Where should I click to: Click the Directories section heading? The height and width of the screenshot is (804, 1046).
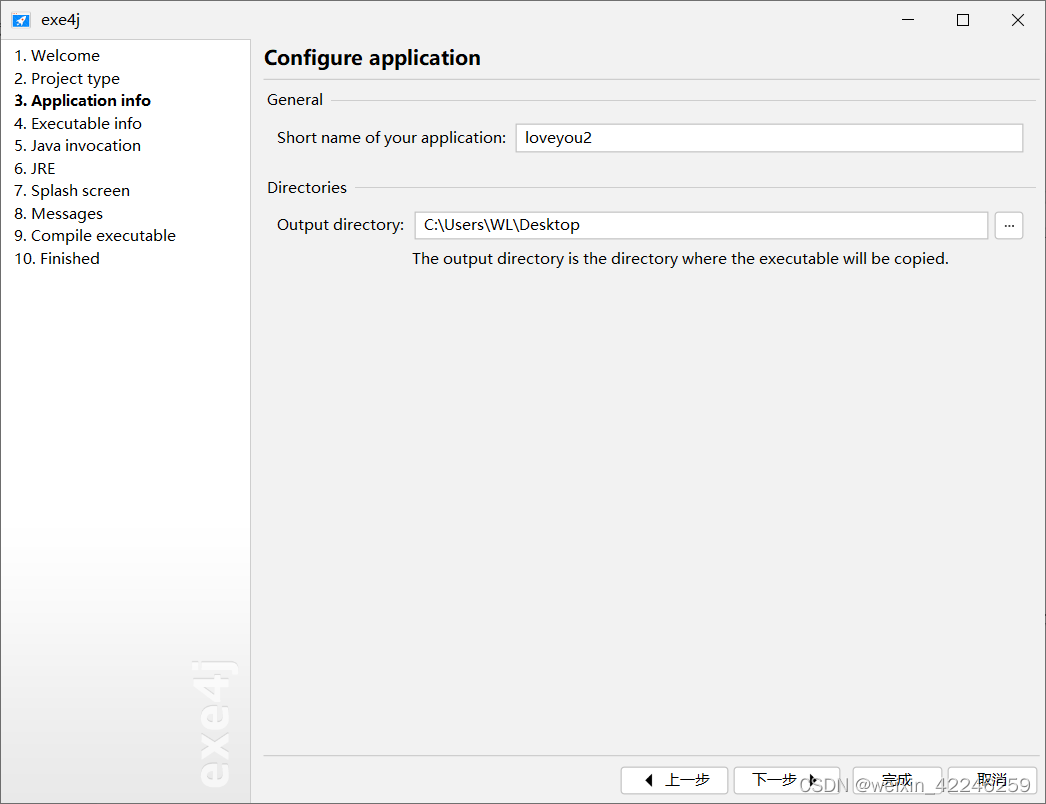click(307, 187)
